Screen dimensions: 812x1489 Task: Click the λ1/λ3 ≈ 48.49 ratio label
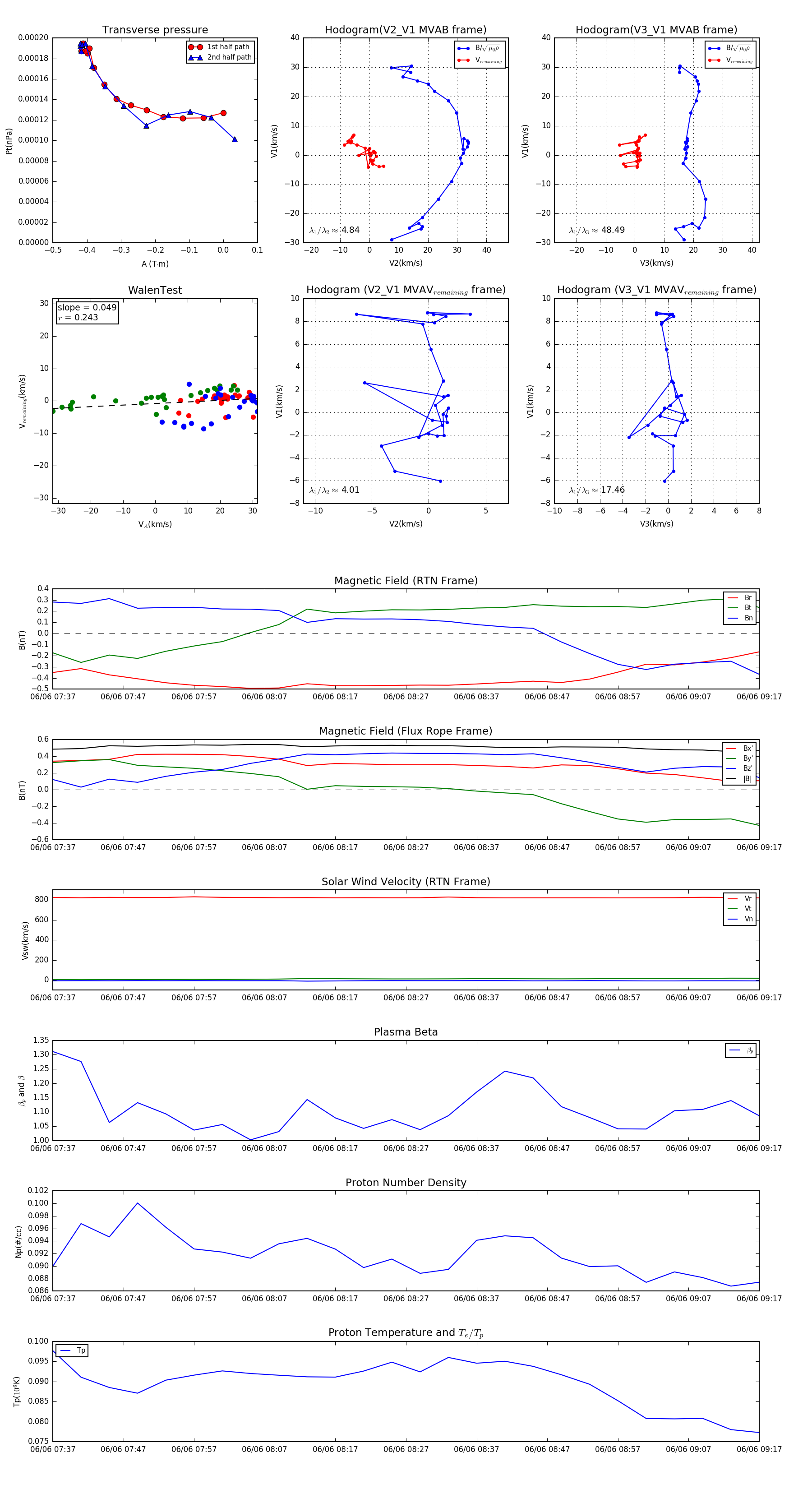click(596, 230)
